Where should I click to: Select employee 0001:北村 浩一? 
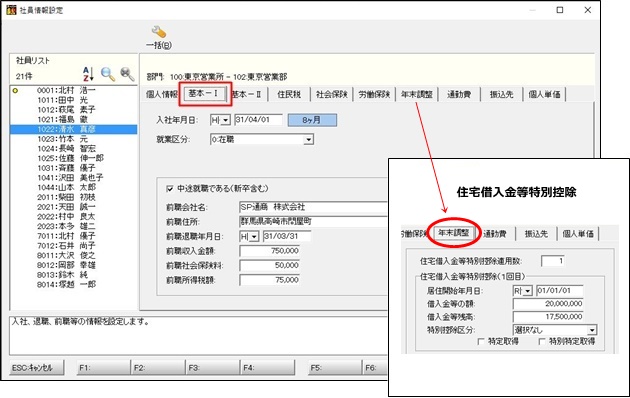coord(66,90)
